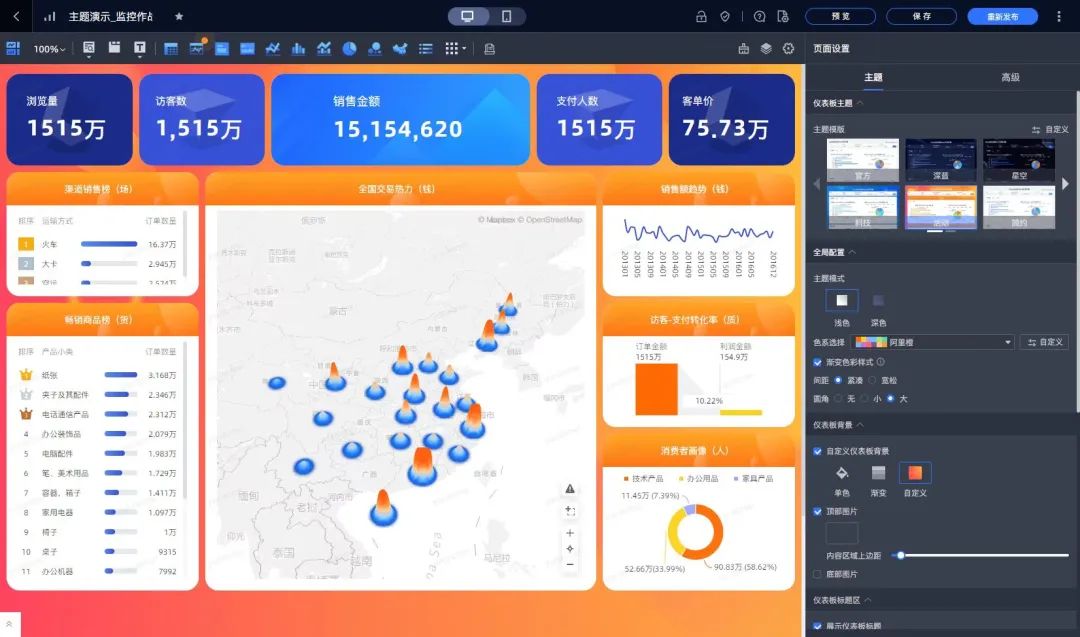1080x637 pixels.
Task: Select 宽松 spacing radio
Action: pyautogui.click(x=872, y=380)
